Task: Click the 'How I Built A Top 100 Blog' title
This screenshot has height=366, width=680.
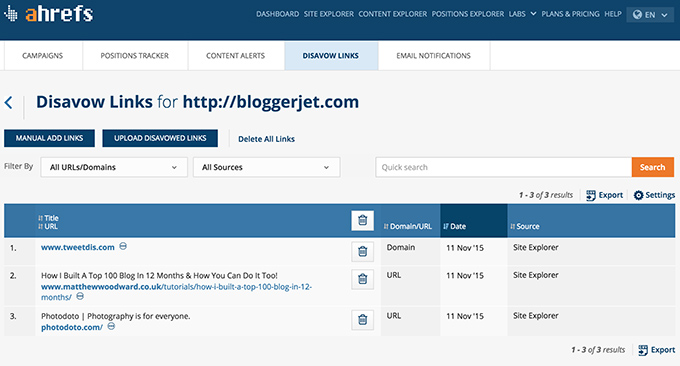Action: [159, 275]
